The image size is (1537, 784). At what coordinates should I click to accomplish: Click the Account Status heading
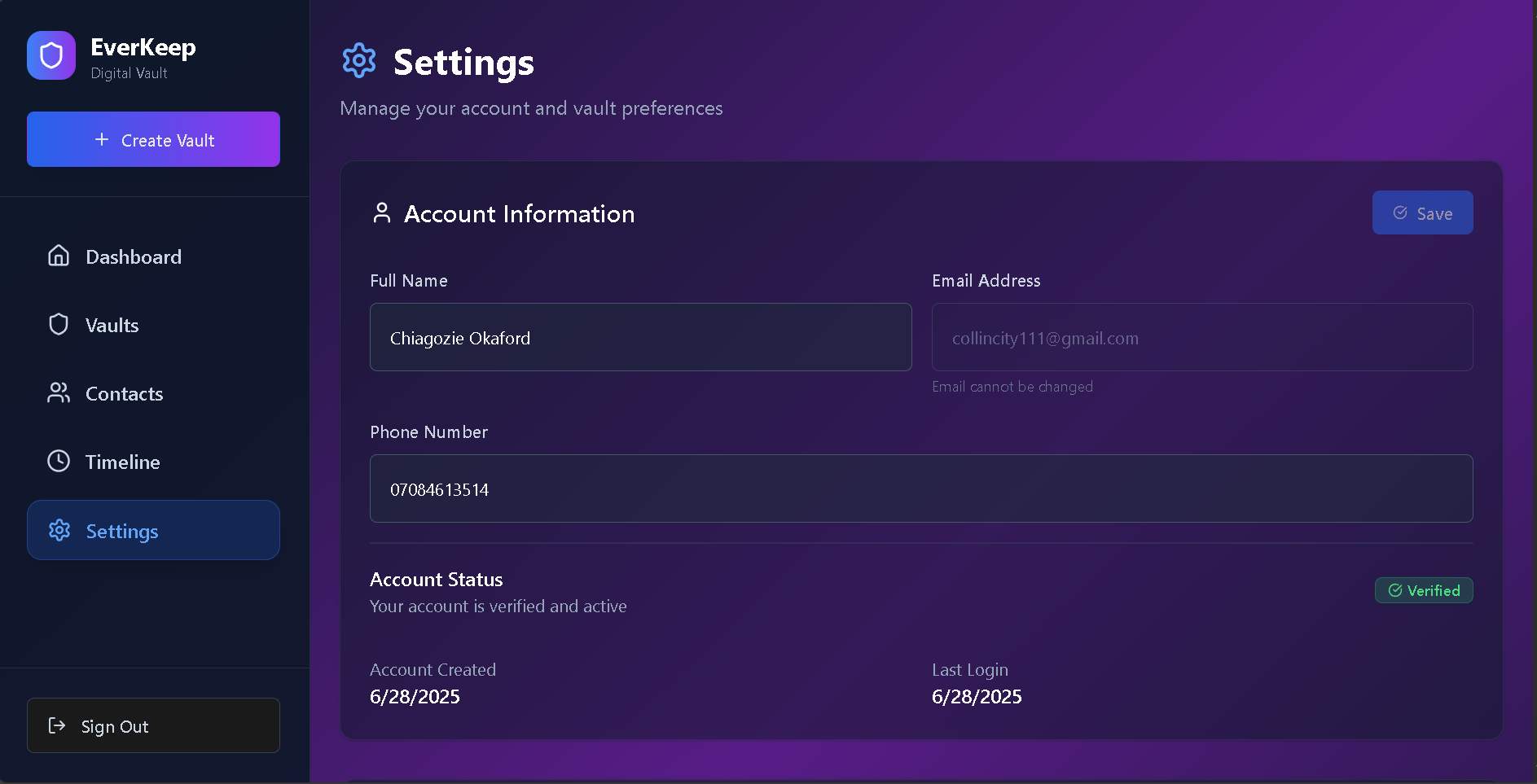(437, 580)
